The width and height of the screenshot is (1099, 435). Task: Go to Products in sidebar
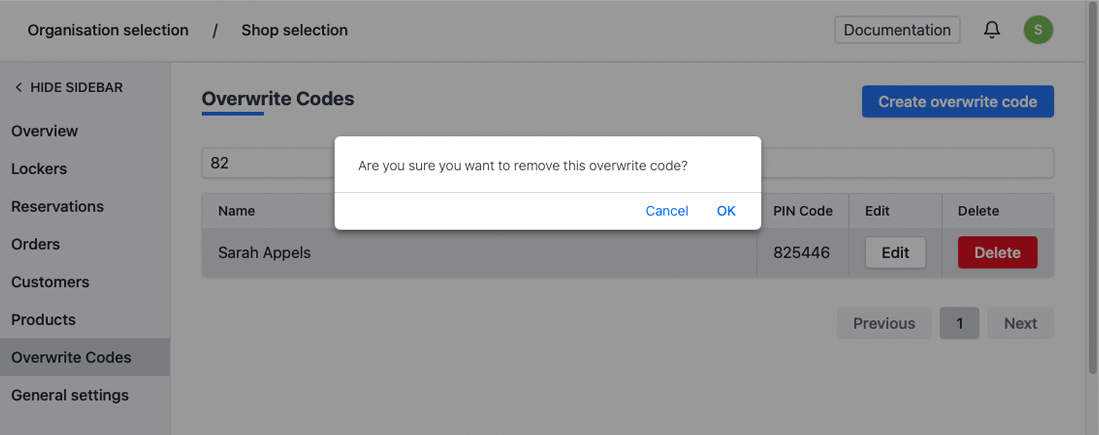(43, 320)
